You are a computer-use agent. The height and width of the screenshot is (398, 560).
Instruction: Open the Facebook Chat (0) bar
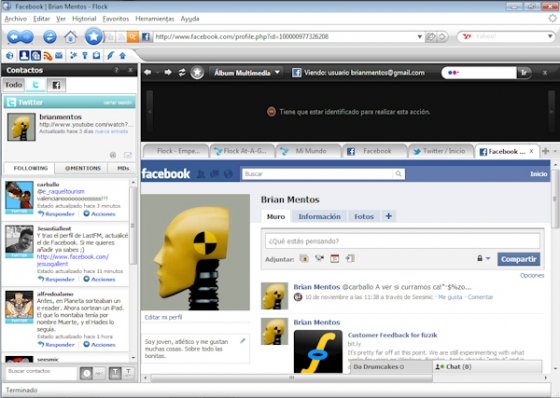pos(487,367)
